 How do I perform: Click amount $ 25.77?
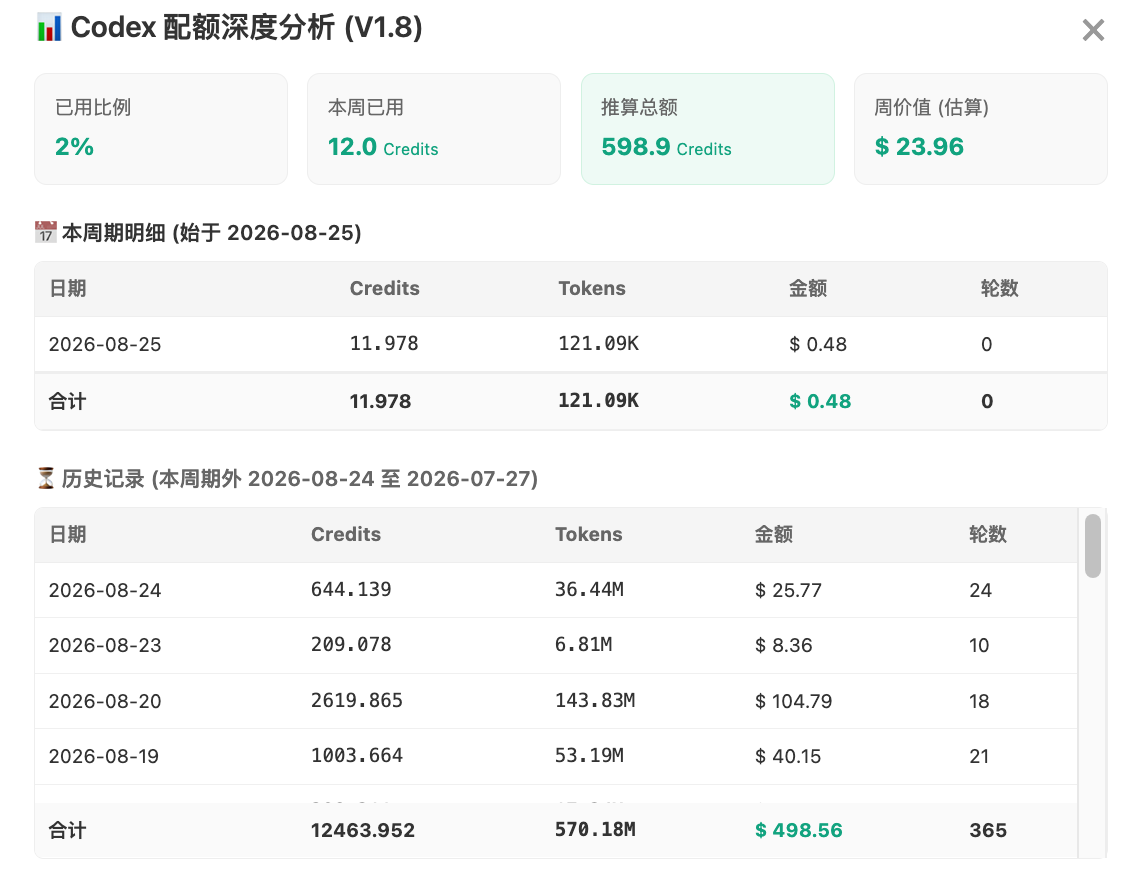[788, 590]
